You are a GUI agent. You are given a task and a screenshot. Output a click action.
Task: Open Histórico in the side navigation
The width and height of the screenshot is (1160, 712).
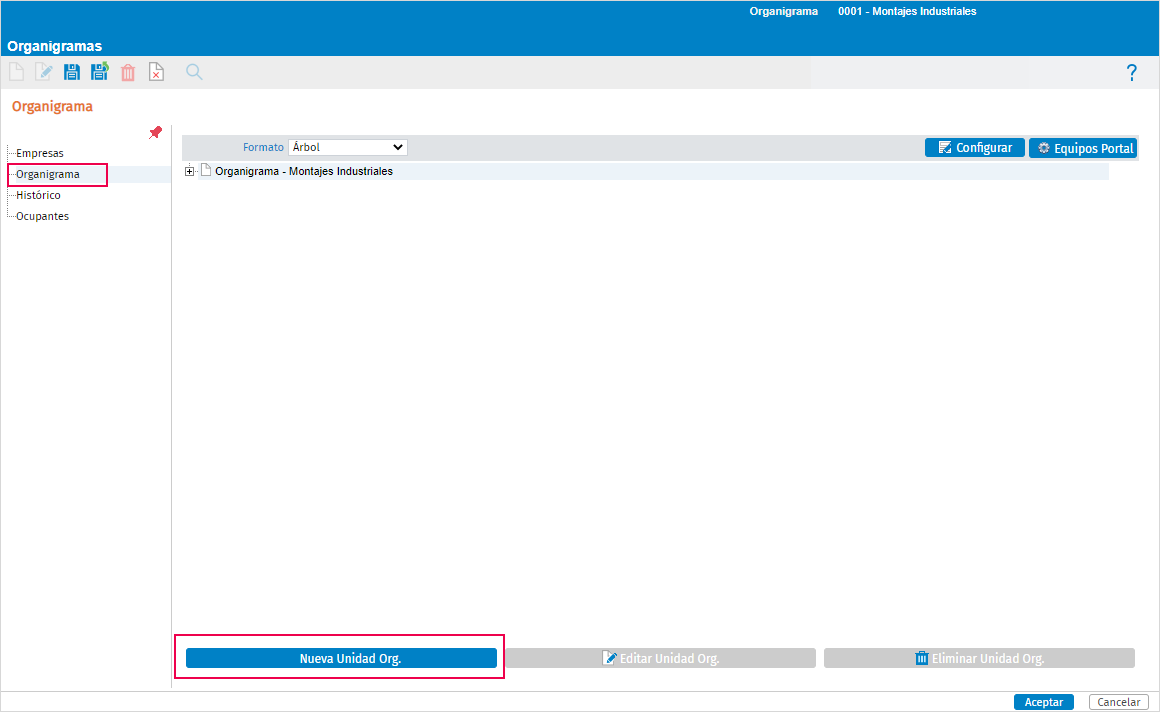pyautogui.click(x=38, y=195)
